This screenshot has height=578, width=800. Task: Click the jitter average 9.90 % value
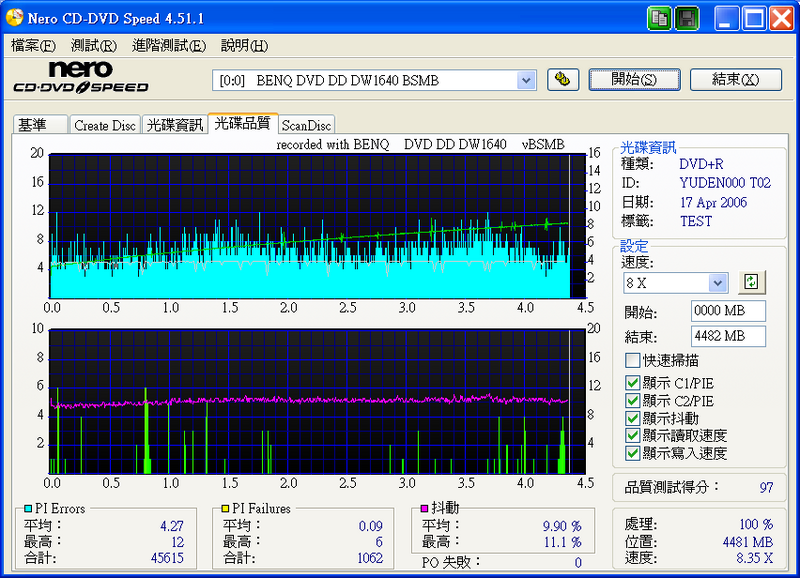(562, 526)
